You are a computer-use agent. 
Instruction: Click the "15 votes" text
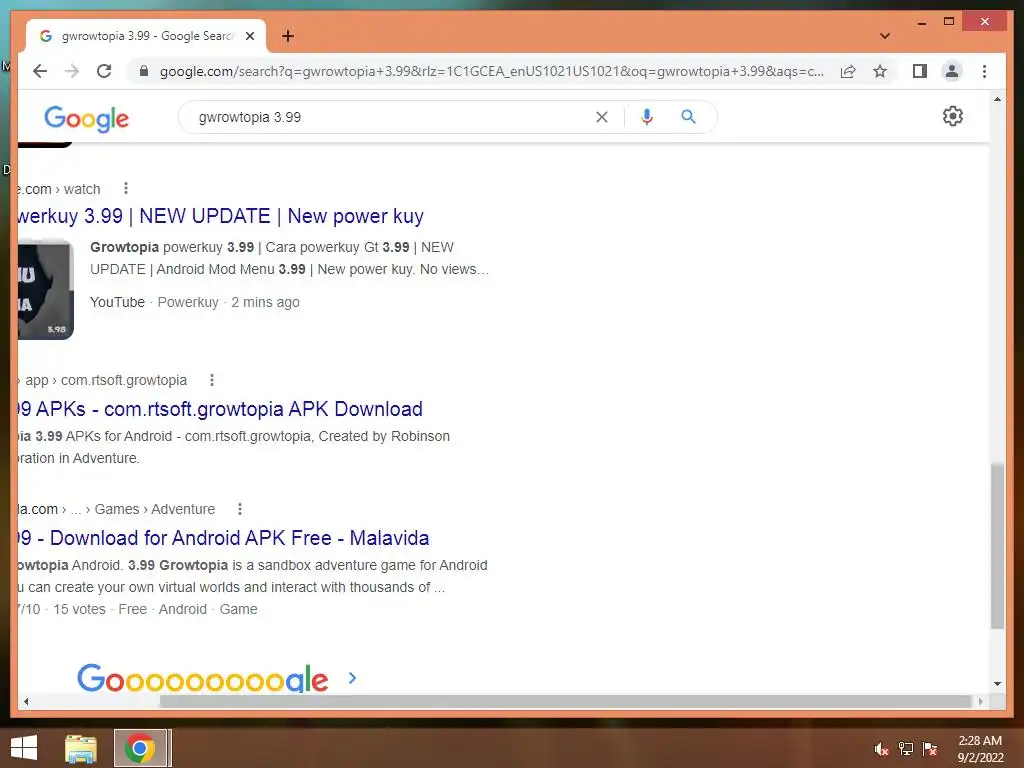click(x=79, y=609)
